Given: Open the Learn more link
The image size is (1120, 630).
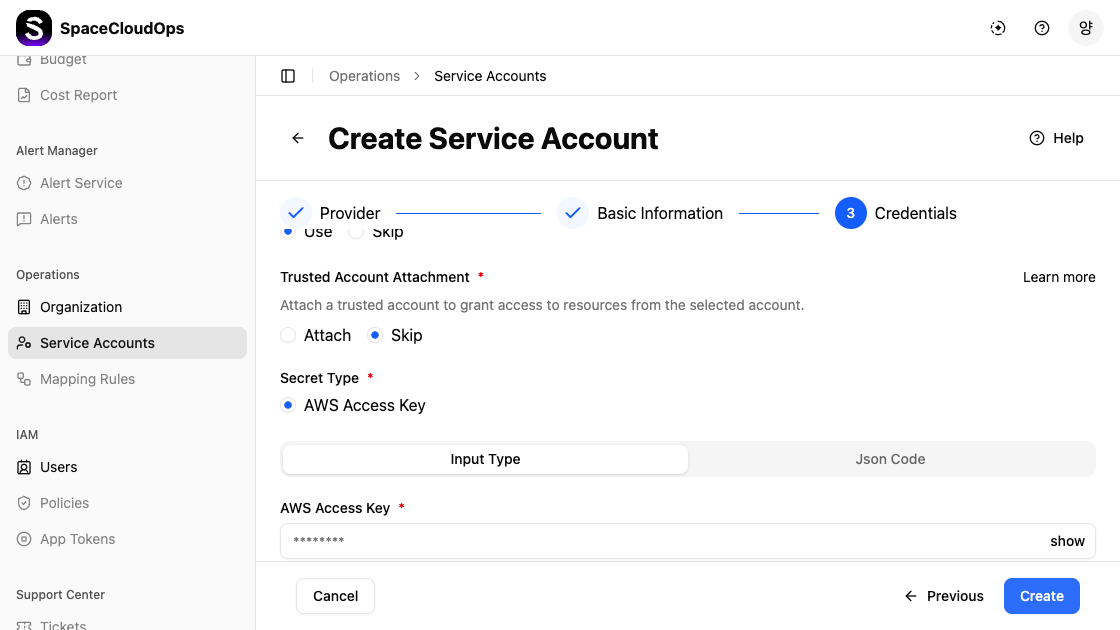Looking at the screenshot, I should click(x=1058, y=277).
